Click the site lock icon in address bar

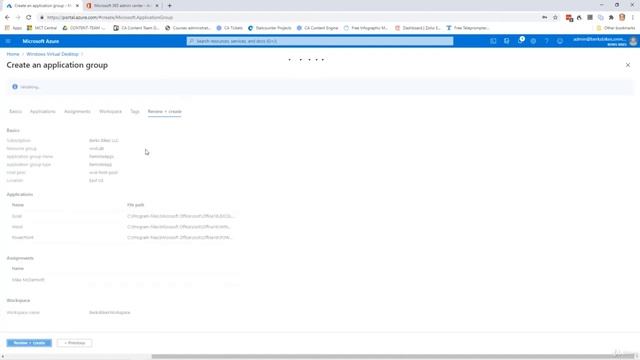click(42, 18)
